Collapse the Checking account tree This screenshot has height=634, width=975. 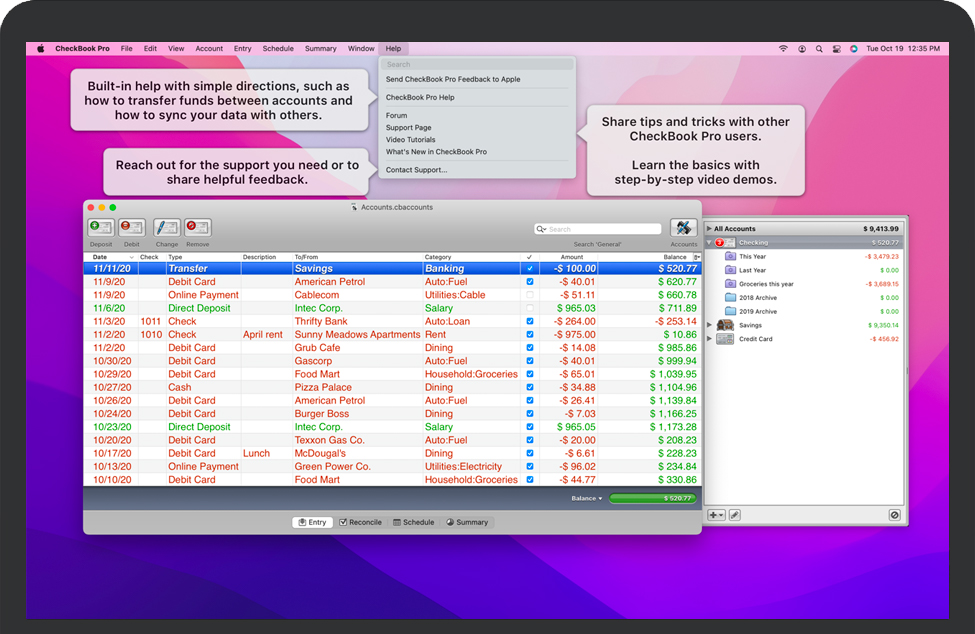click(709, 243)
